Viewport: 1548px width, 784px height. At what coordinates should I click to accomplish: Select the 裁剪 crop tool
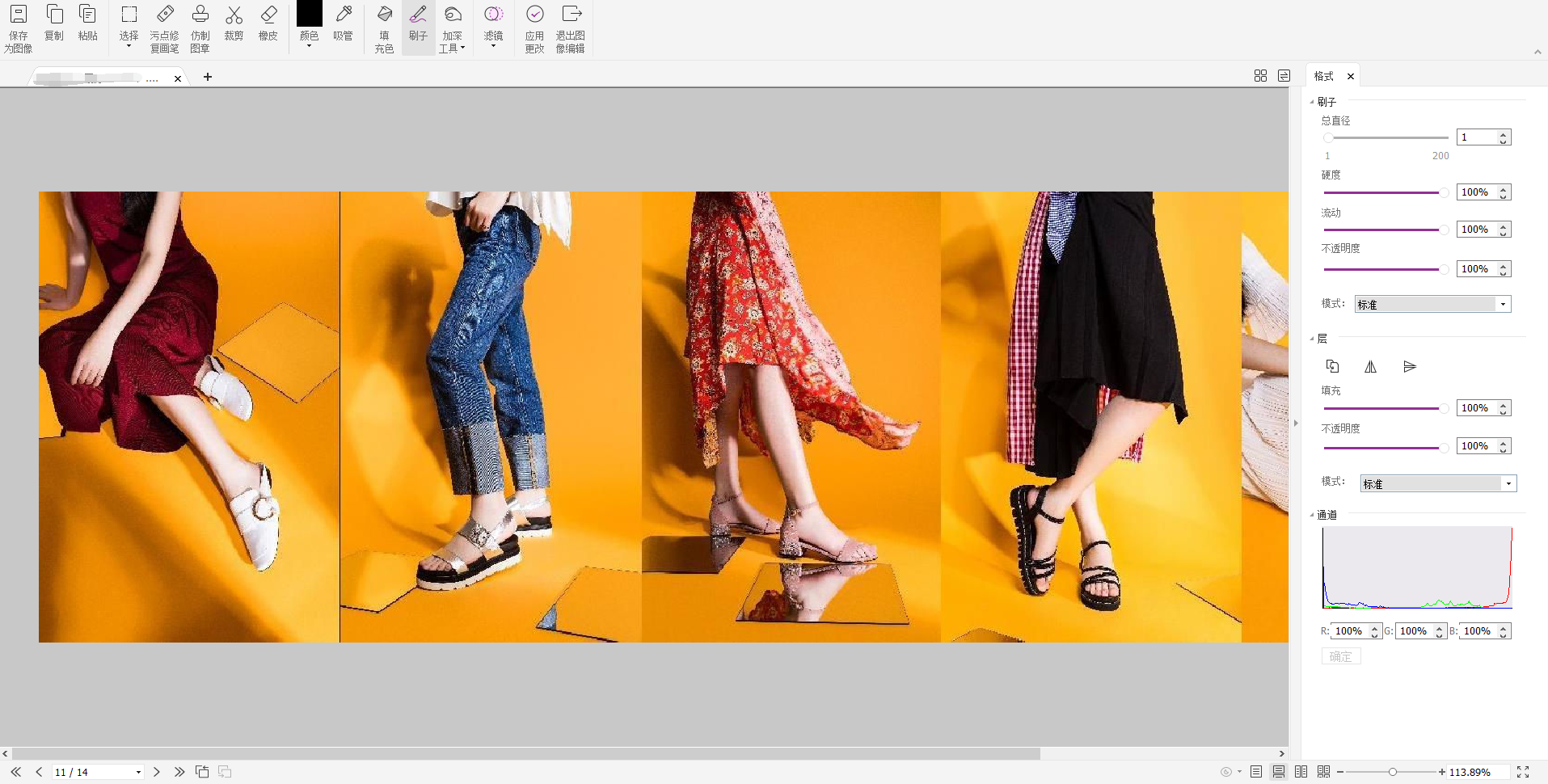[234, 23]
